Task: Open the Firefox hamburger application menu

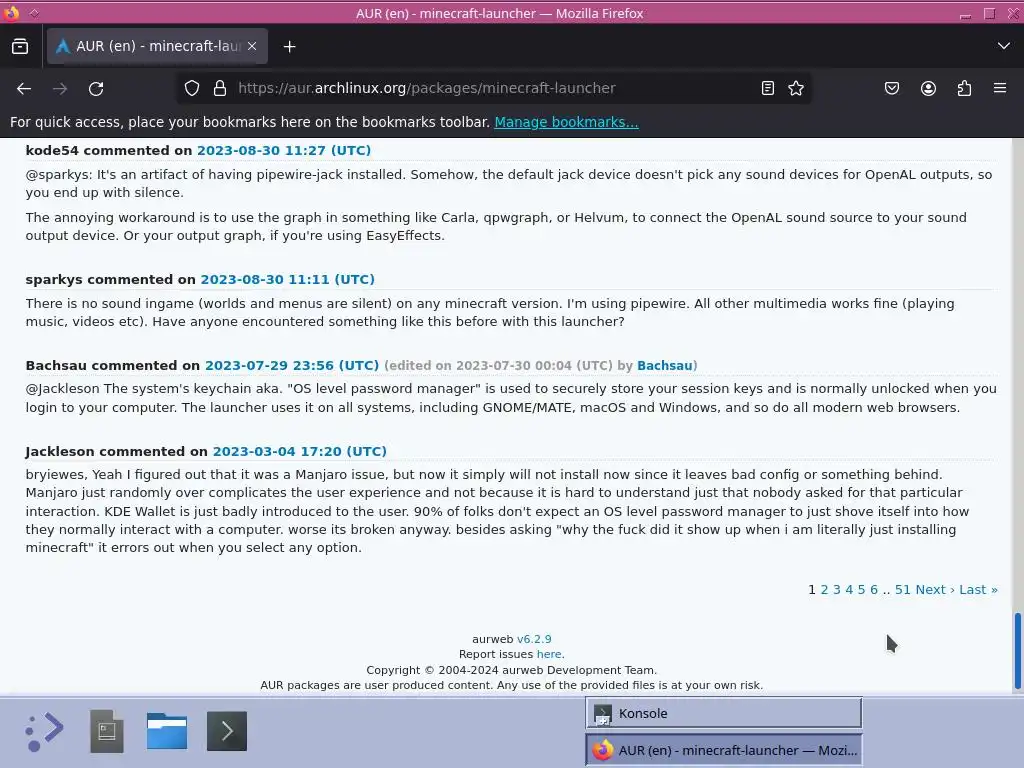Action: pyautogui.click(x=1000, y=88)
